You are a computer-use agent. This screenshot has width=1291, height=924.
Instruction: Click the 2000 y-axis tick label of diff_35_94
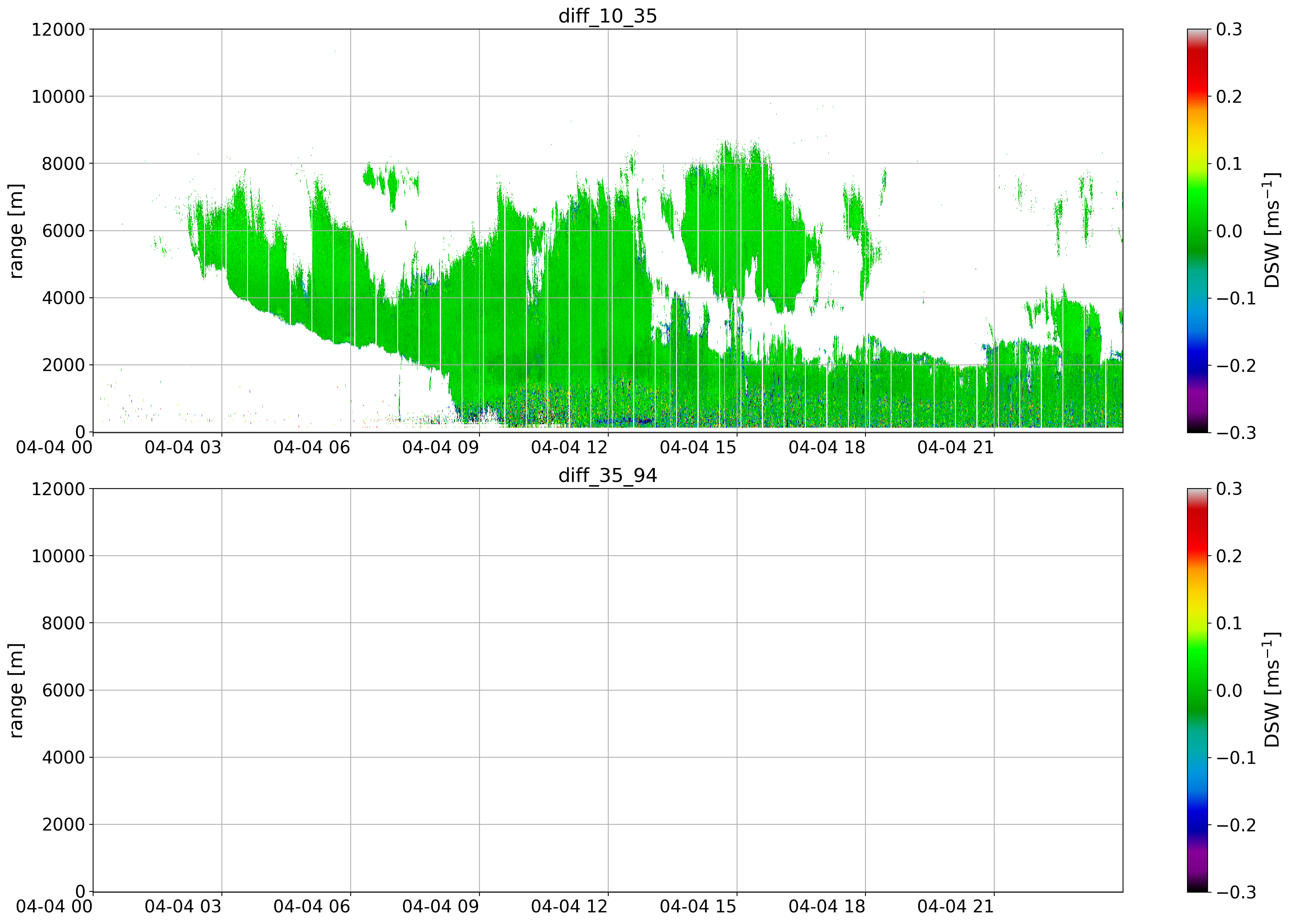click(63, 825)
